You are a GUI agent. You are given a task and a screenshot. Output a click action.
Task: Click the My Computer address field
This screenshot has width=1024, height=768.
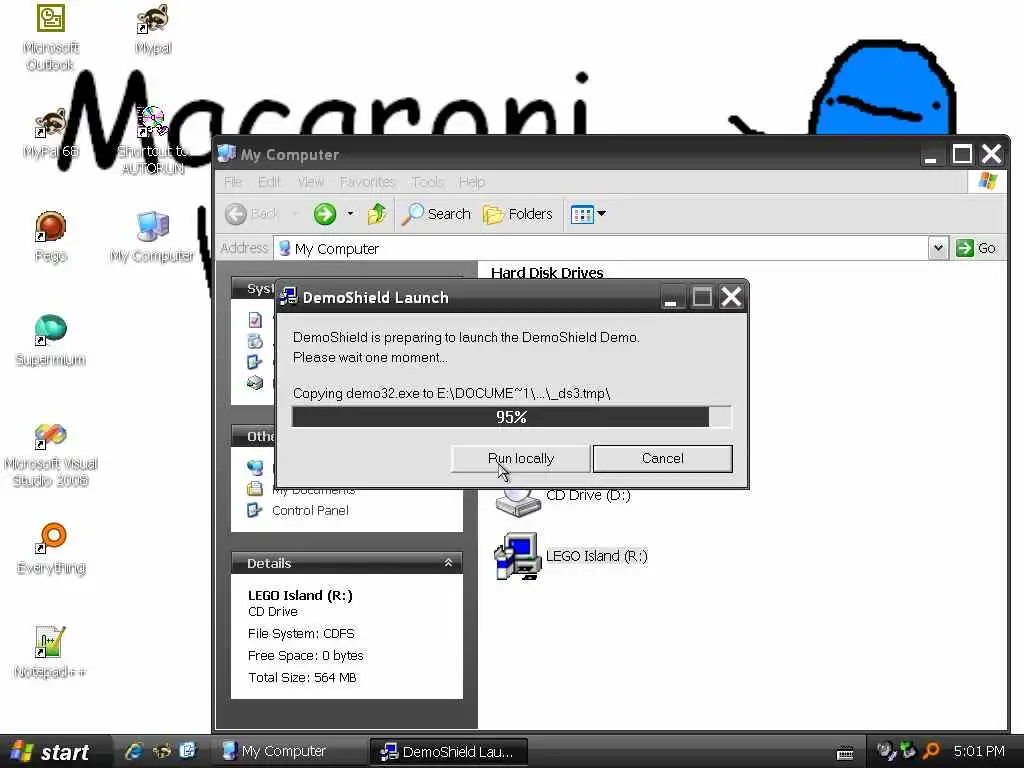click(601, 248)
